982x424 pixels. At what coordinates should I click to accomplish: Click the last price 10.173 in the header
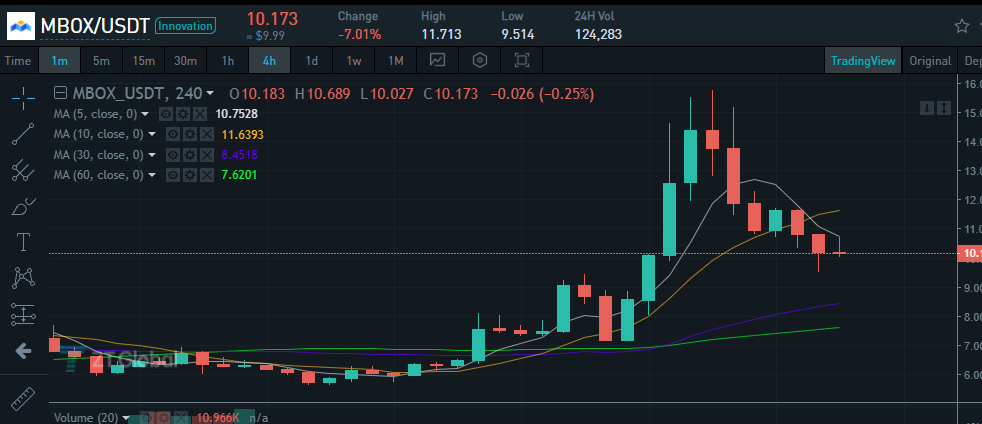click(272, 18)
